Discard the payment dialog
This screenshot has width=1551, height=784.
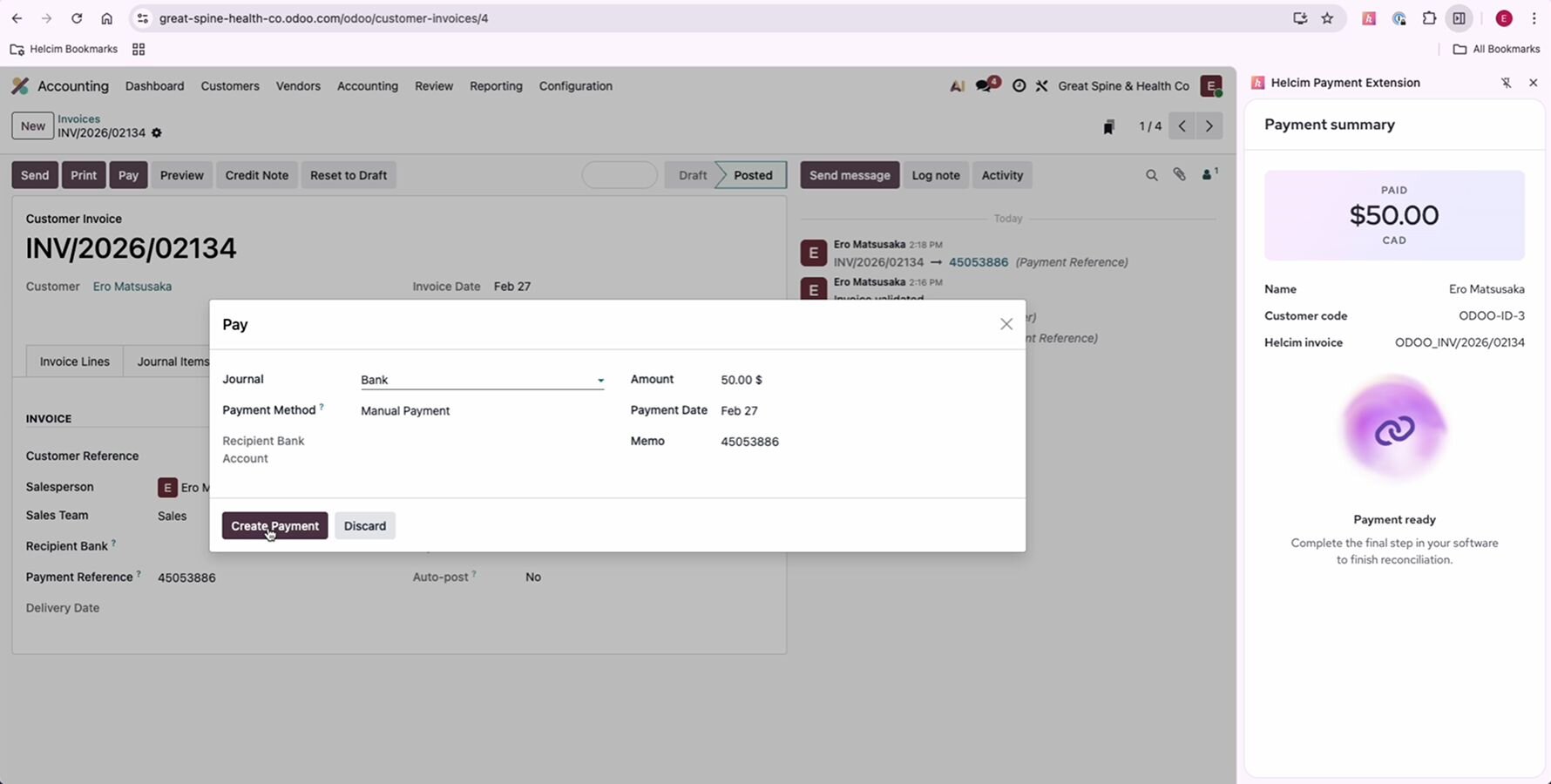(364, 526)
